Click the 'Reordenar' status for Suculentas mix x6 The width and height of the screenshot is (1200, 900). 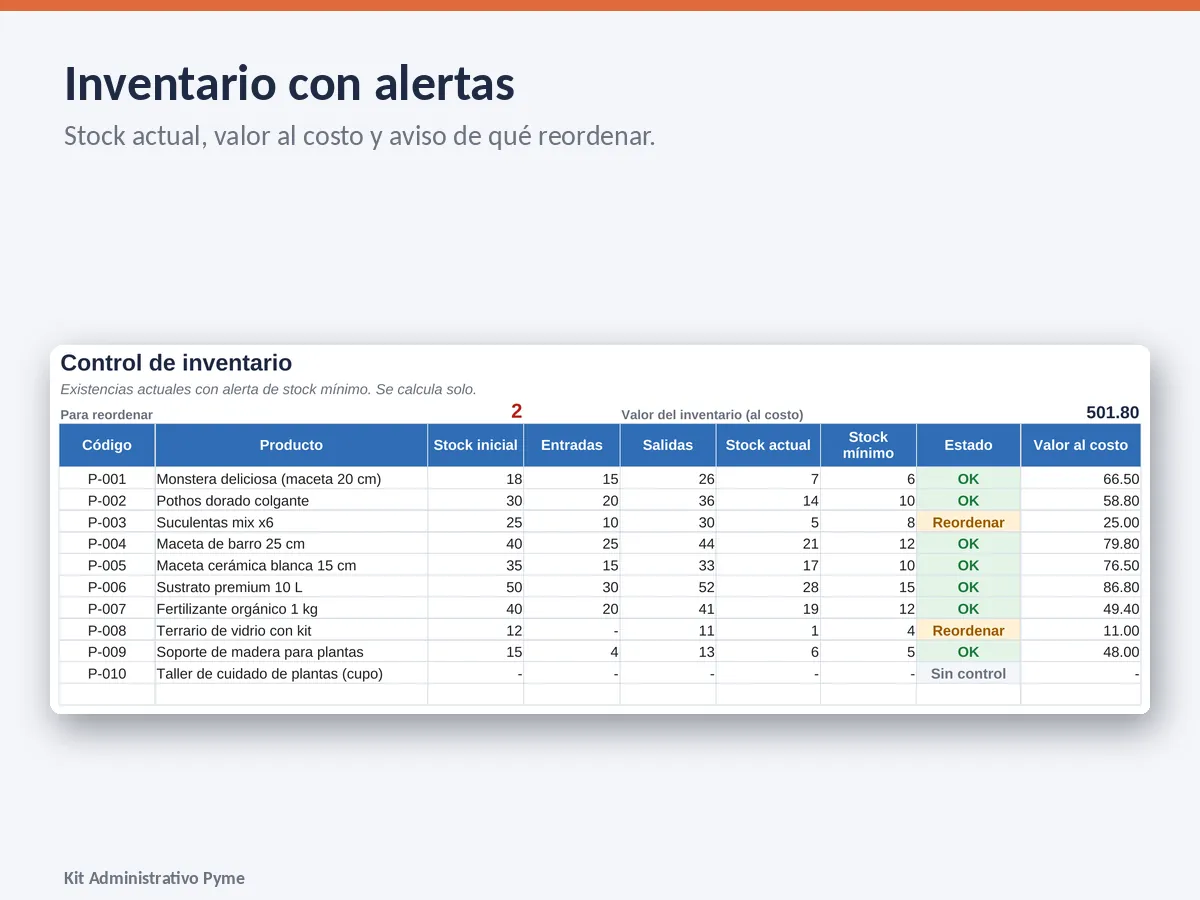click(x=968, y=522)
